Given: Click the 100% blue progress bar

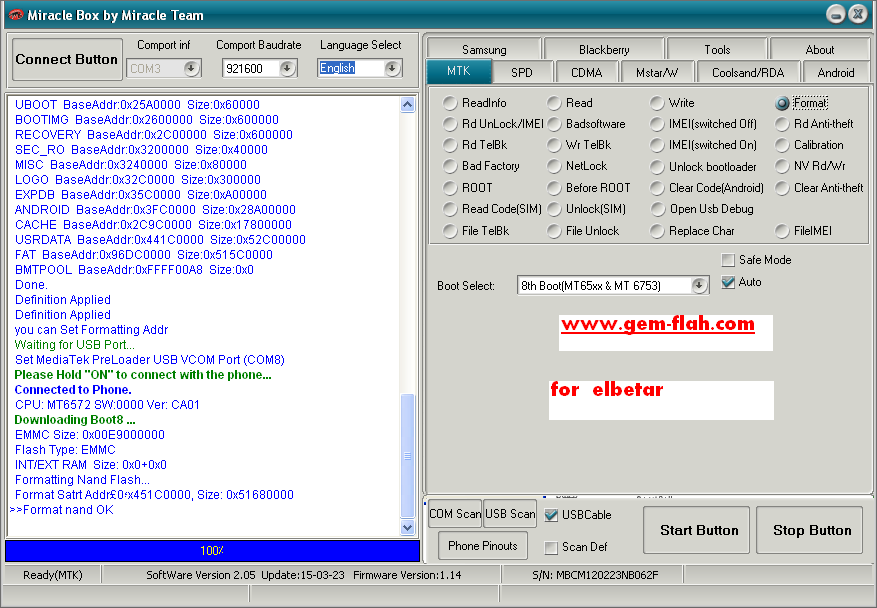Looking at the screenshot, I should pyautogui.click(x=213, y=551).
